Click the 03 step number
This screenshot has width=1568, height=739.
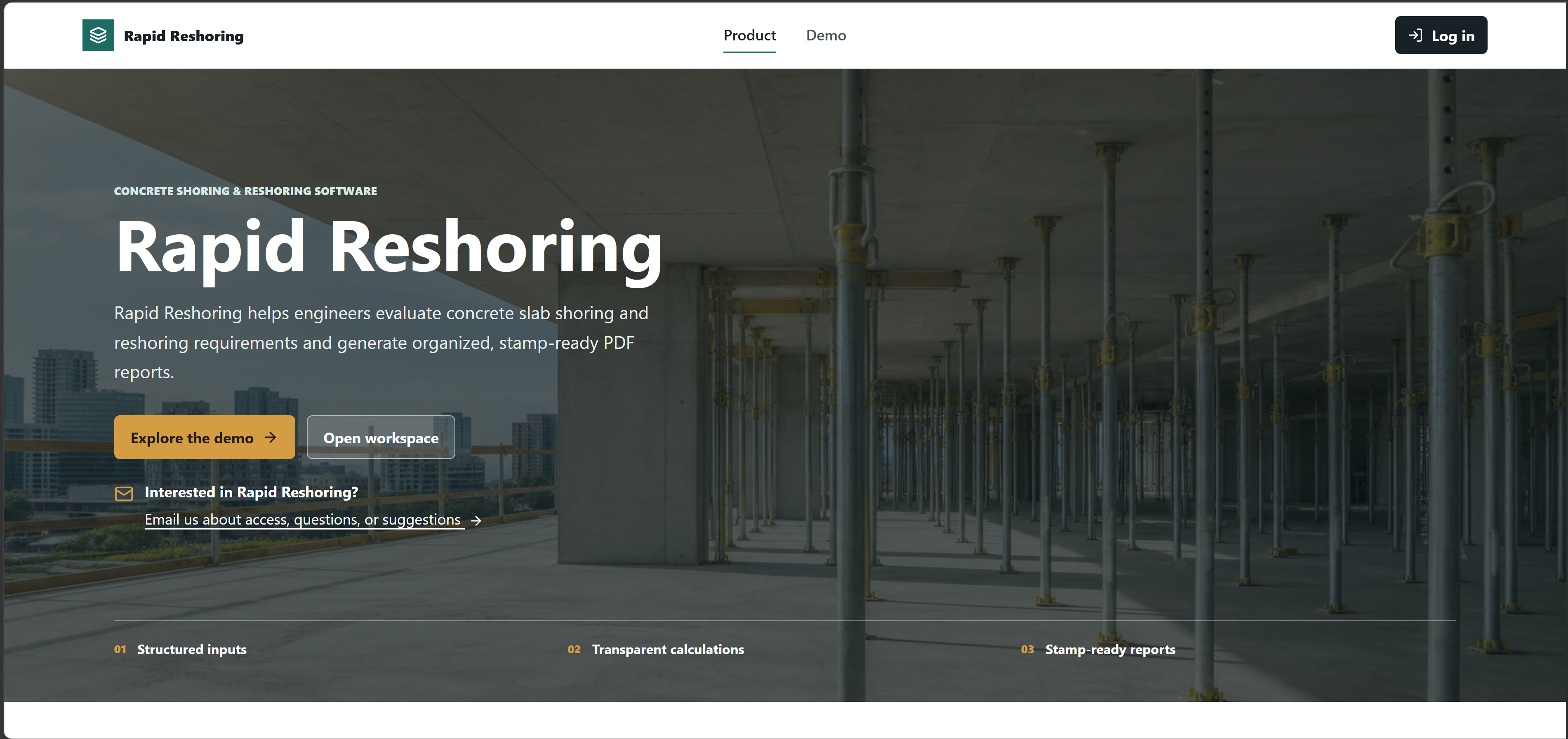coord(1027,650)
